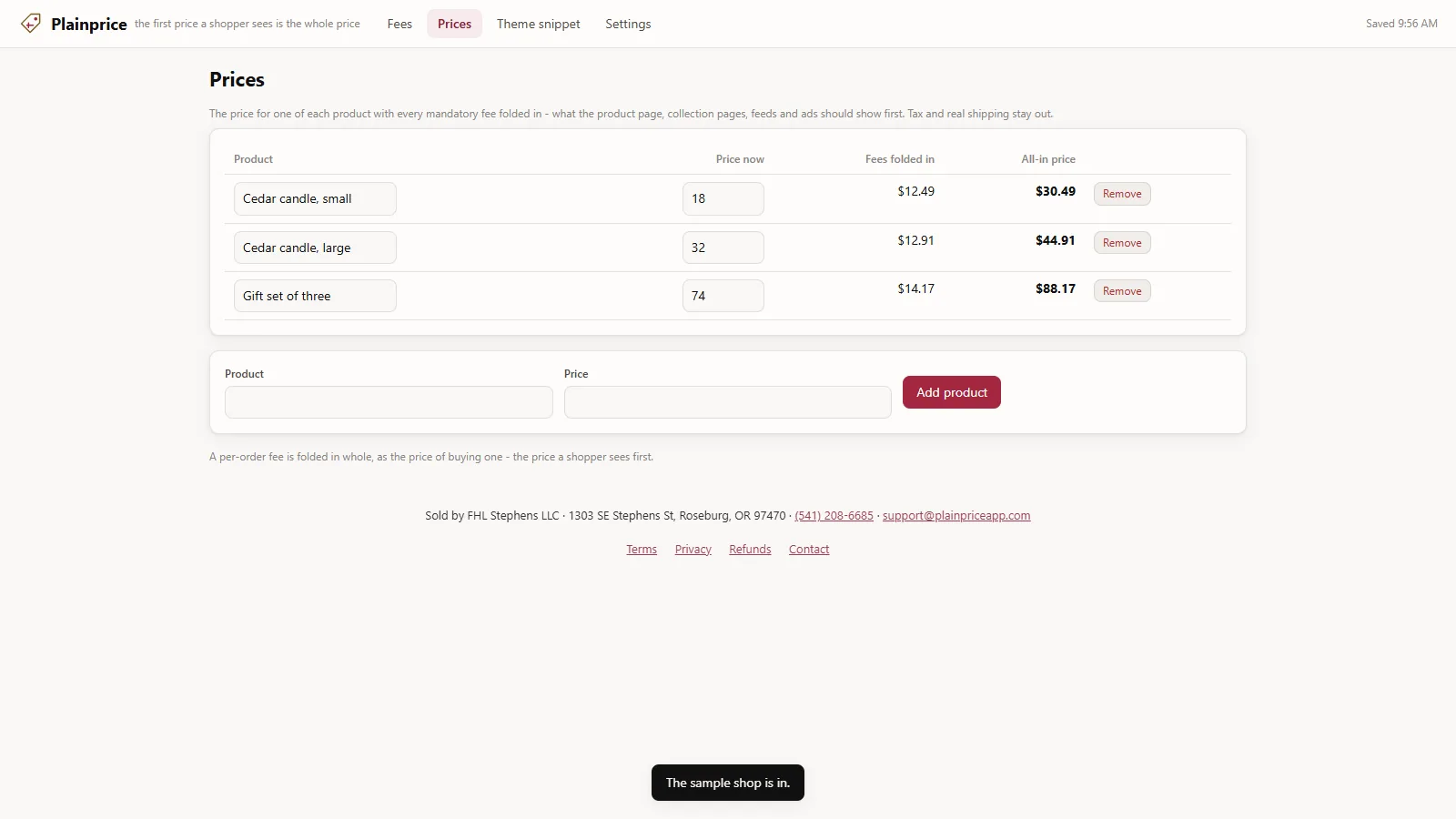The image size is (1456, 819).
Task: Click the $30.49 all-in price
Action: [1056, 191]
